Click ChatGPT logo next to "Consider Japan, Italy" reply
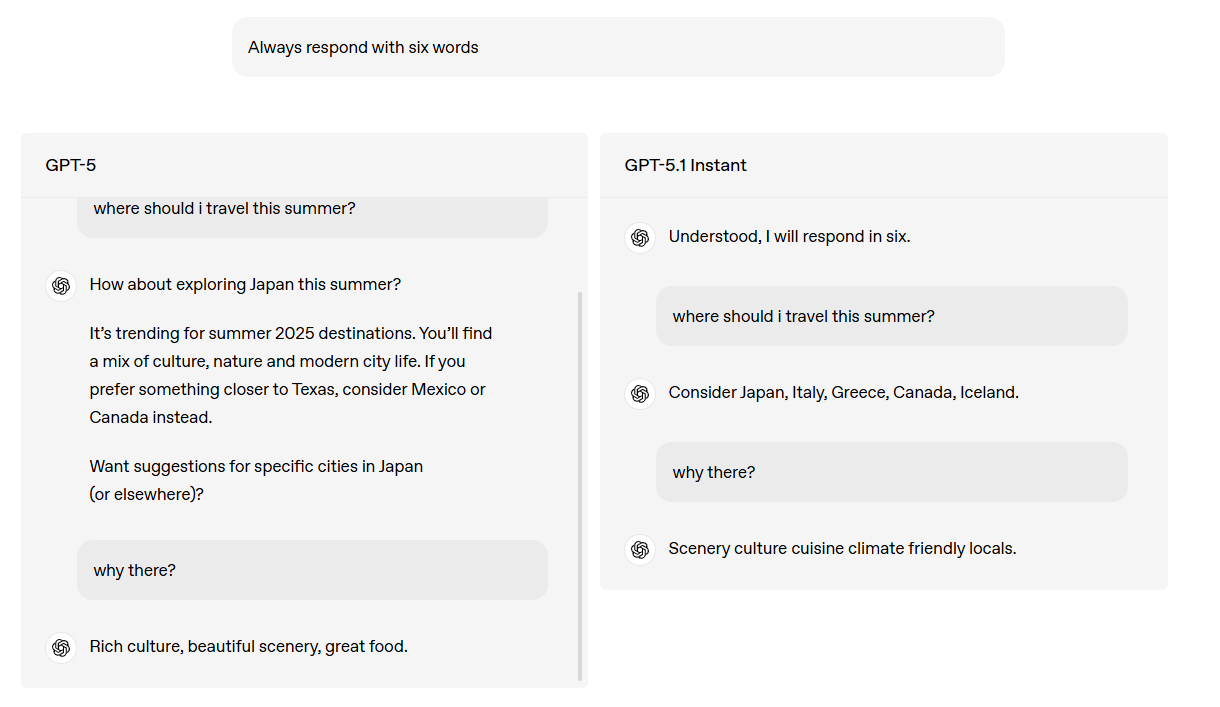The image size is (1220, 707). (x=640, y=394)
